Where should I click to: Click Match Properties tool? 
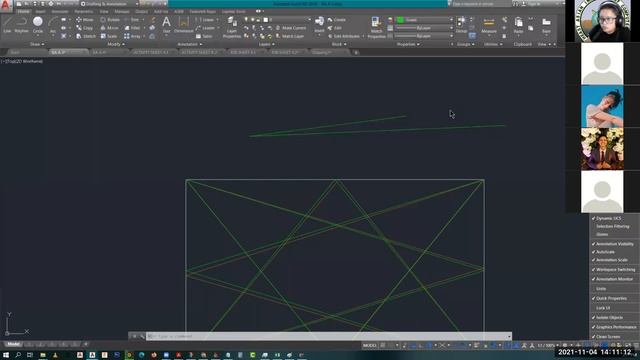point(376,27)
